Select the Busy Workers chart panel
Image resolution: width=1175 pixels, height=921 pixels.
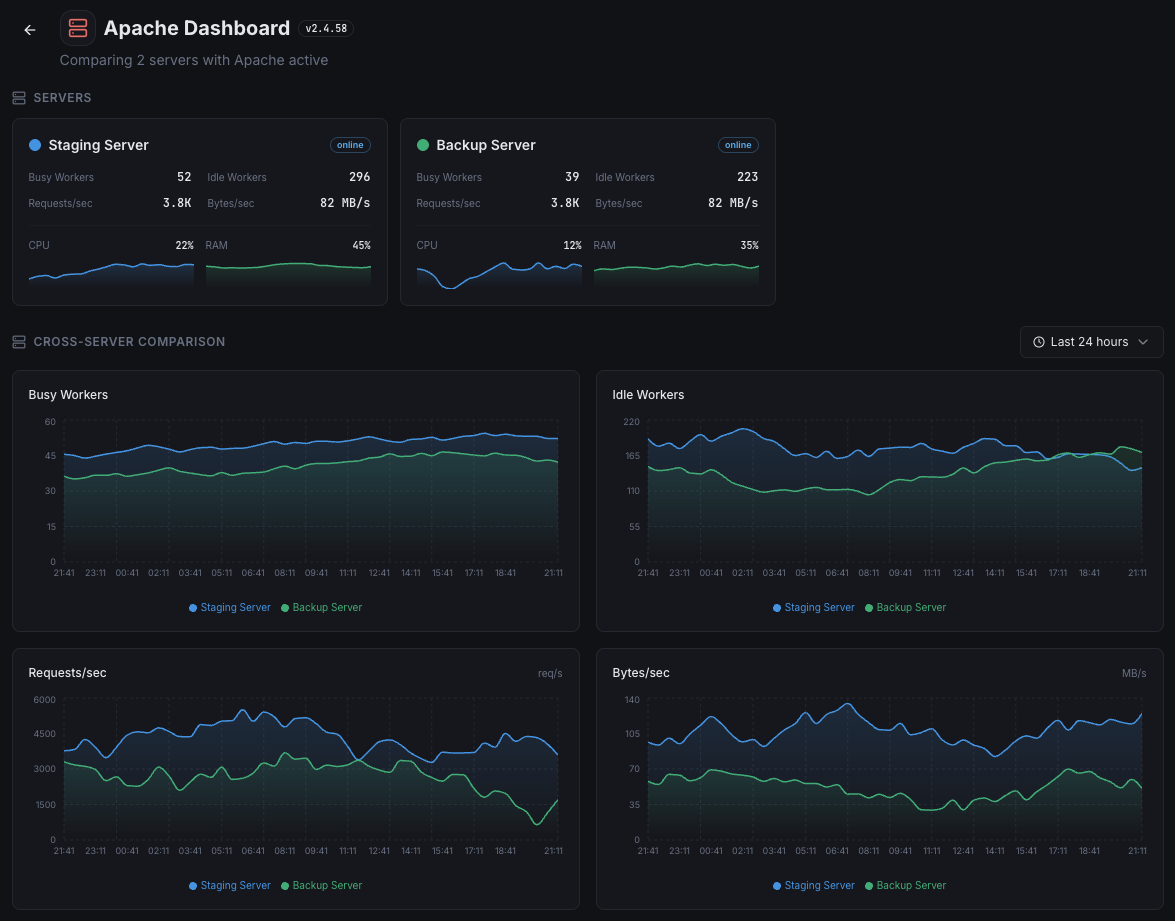pos(296,490)
